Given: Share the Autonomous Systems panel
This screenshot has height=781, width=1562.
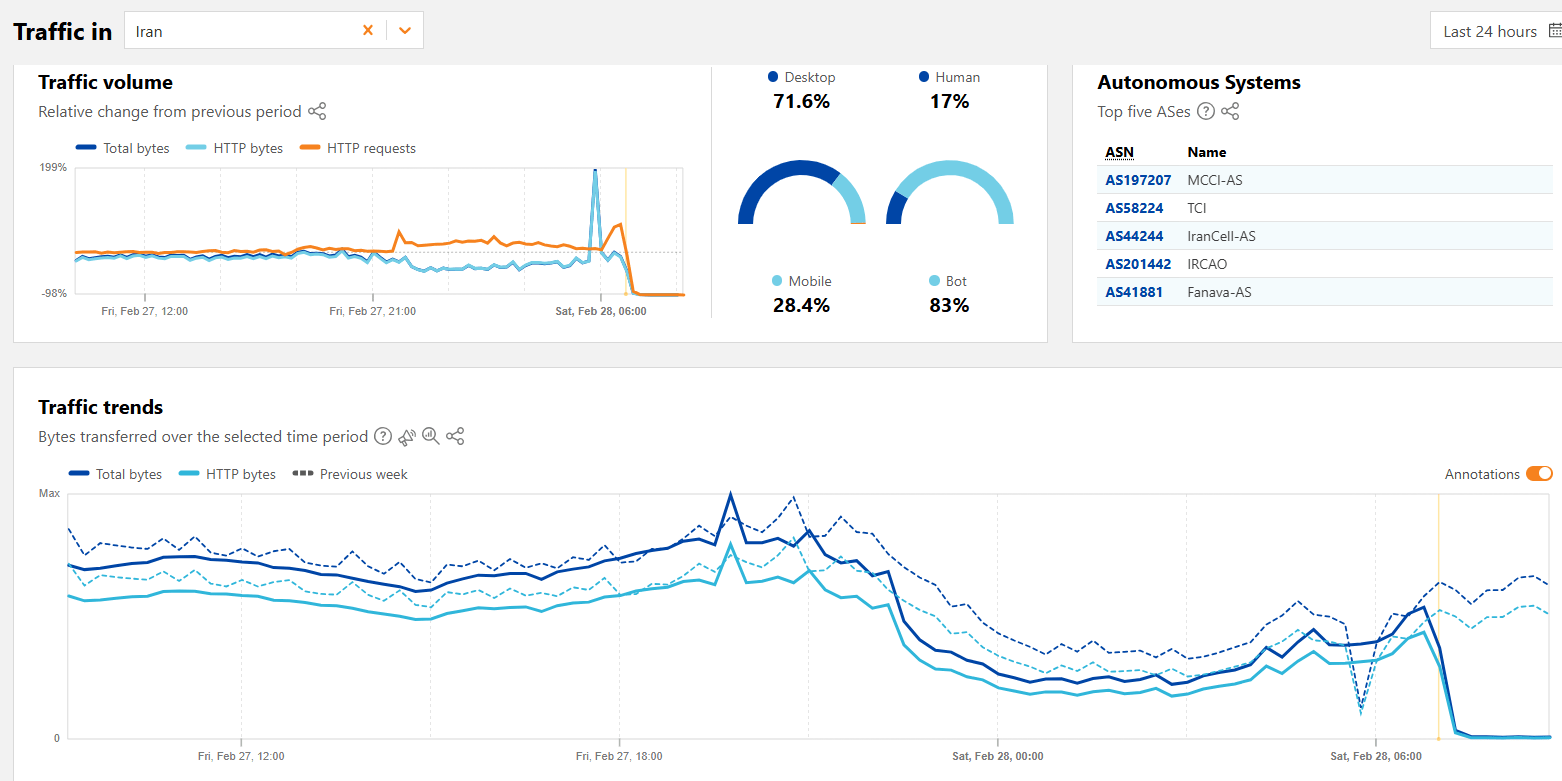Looking at the screenshot, I should coord(1230,111).
